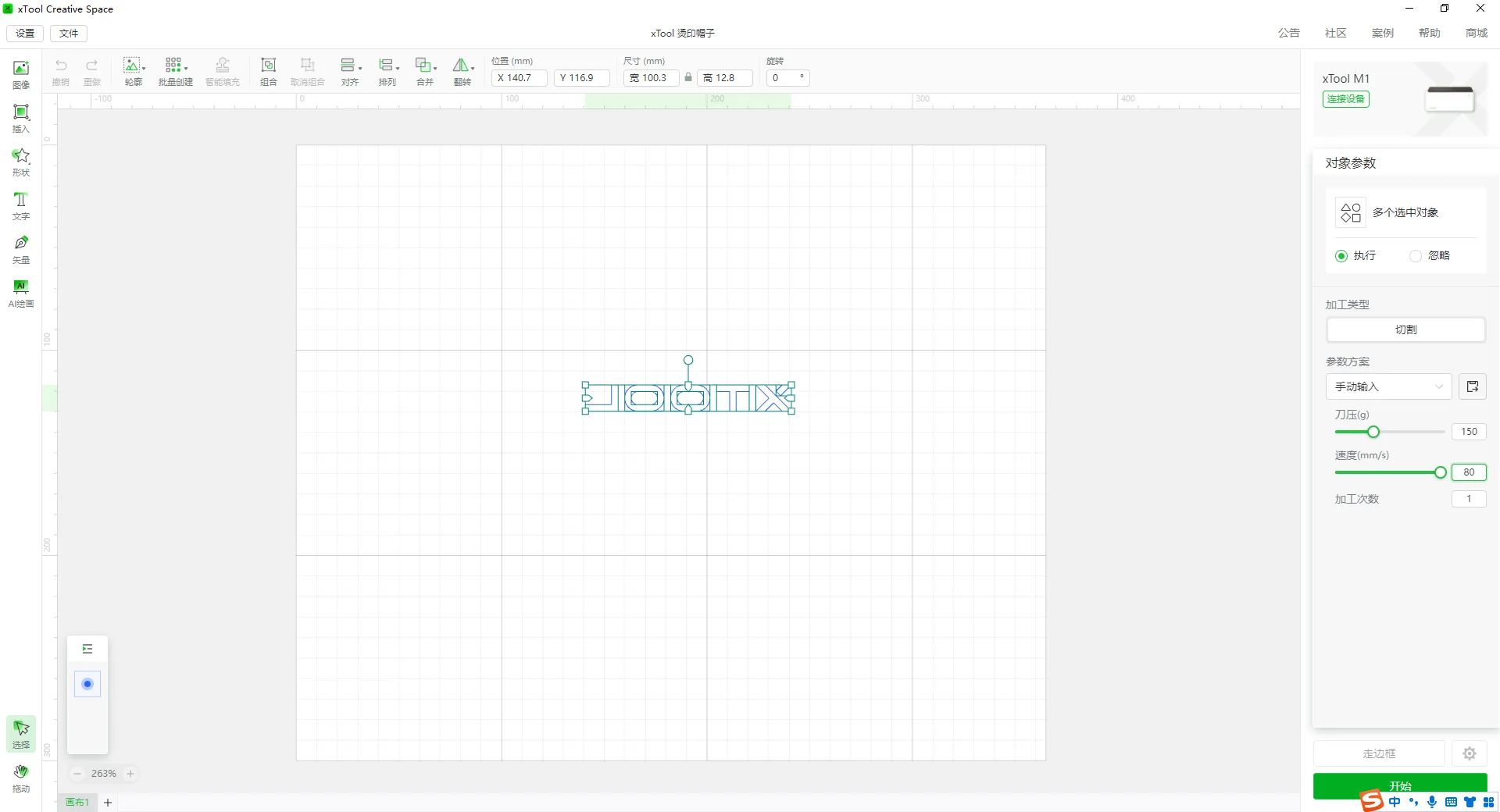Screen dimensions: 1500x812
Task: Open the 翻转 (Flip) dropdown
Action: 463,71
